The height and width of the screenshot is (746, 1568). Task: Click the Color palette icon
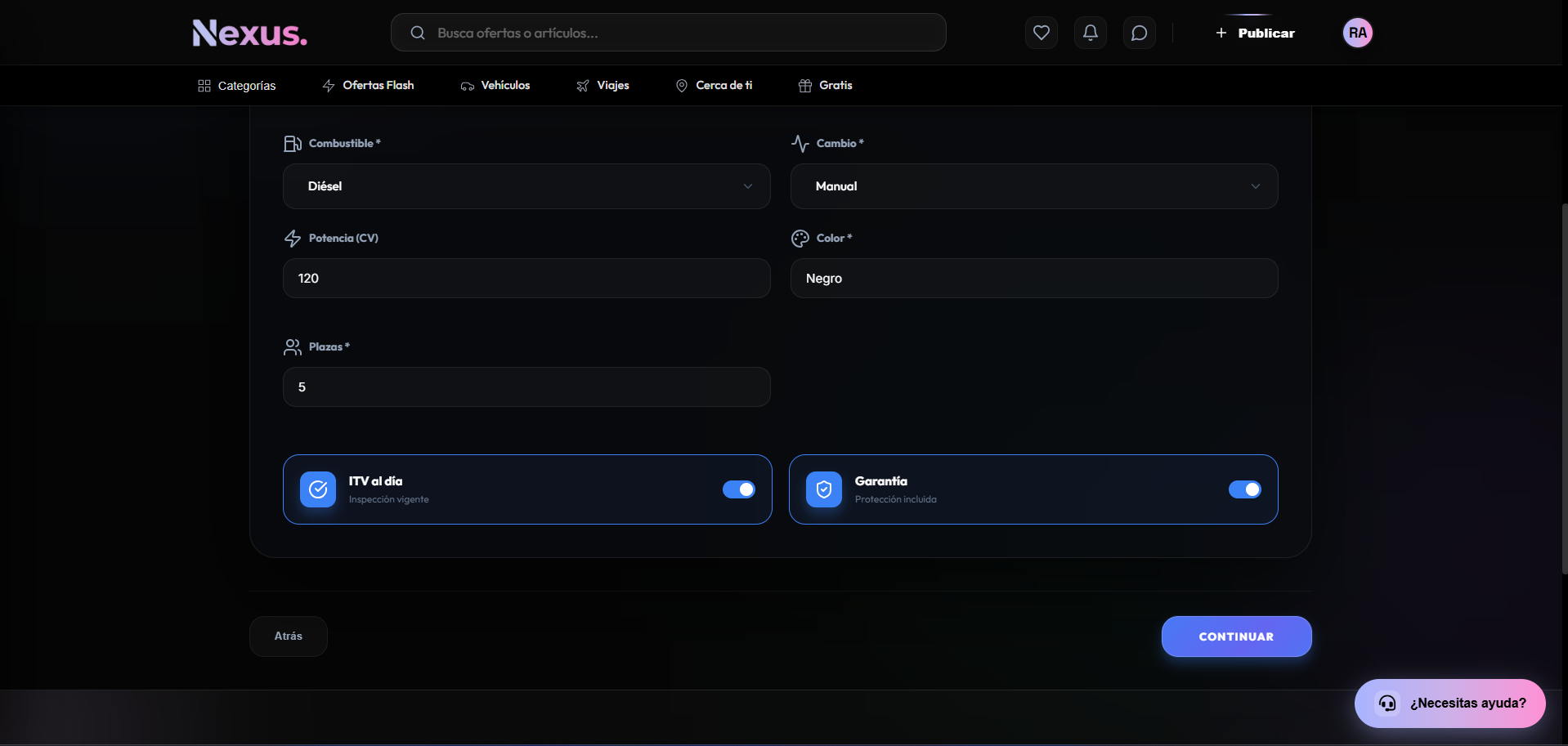[800, 239]
